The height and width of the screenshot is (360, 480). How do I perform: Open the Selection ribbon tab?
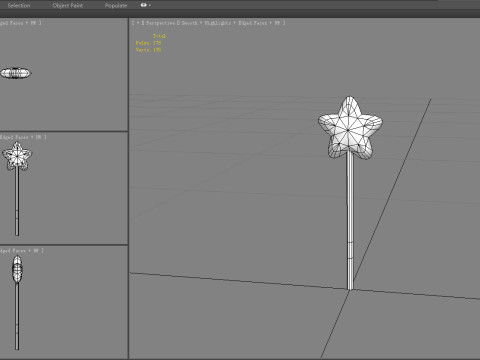pyautogui.click(x=19, y=5)
